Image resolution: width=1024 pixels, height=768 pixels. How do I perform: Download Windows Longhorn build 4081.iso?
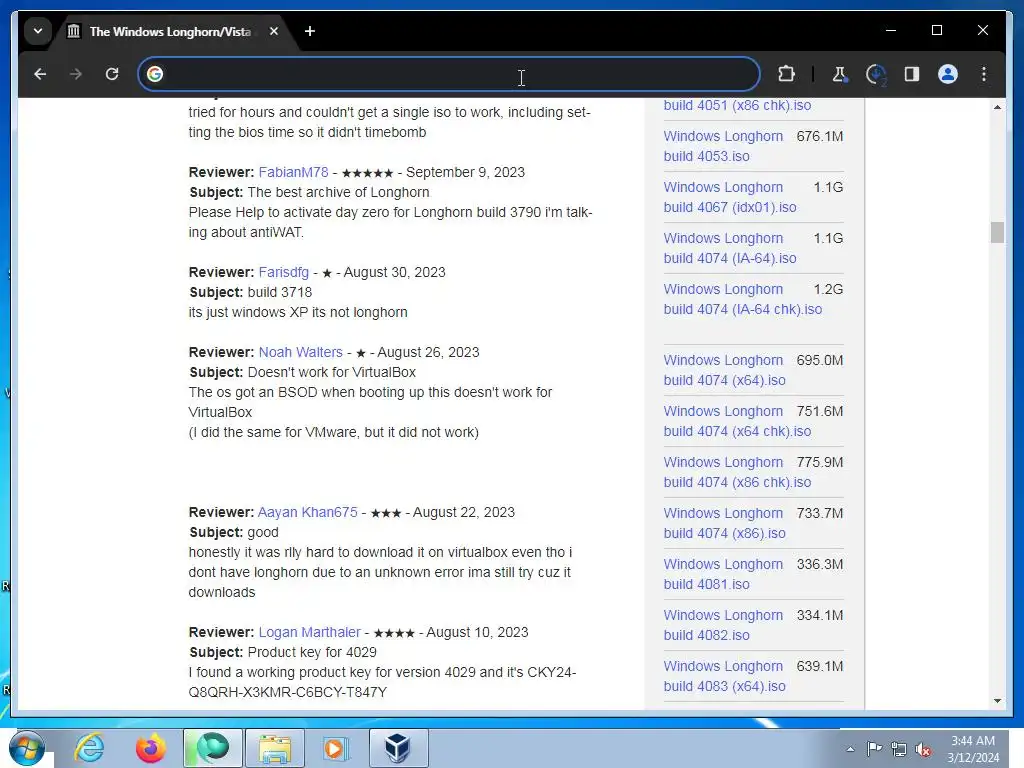click(723, 574)
